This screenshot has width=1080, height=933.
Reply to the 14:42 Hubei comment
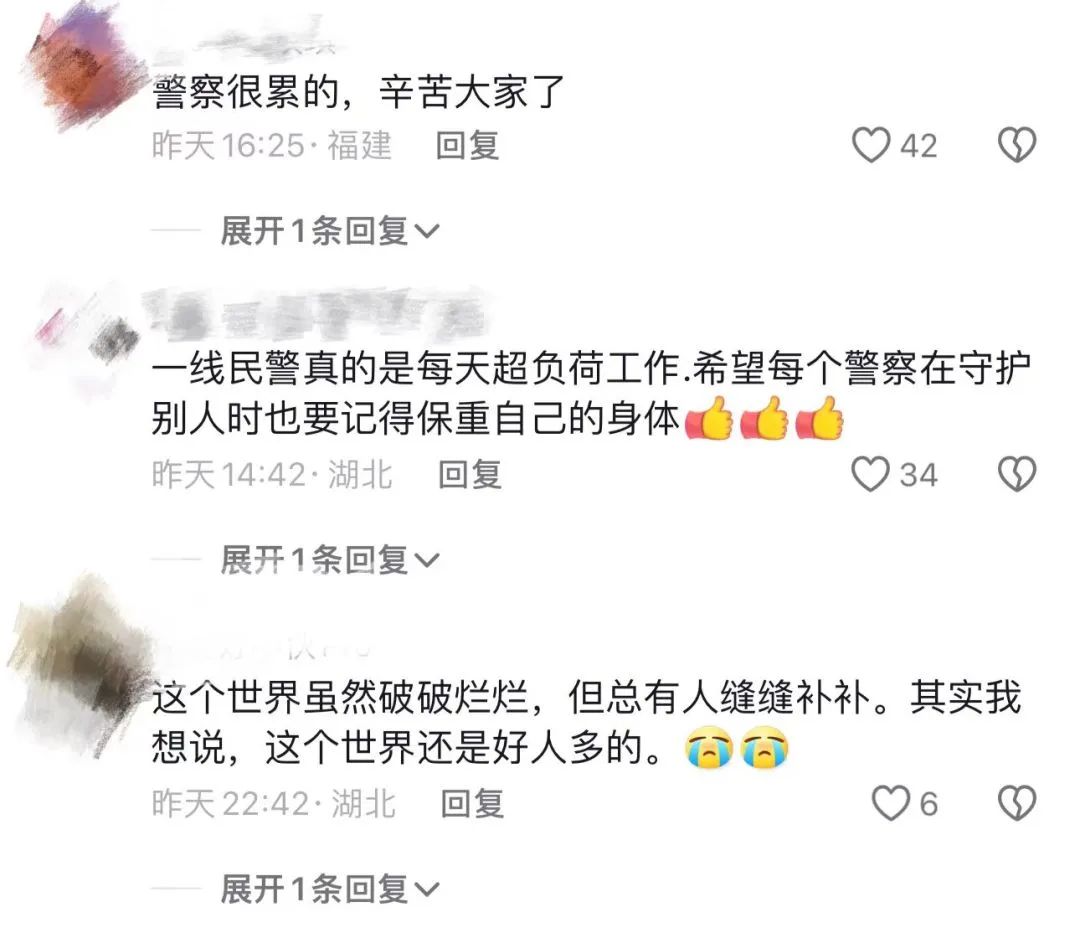coord(470,474)
